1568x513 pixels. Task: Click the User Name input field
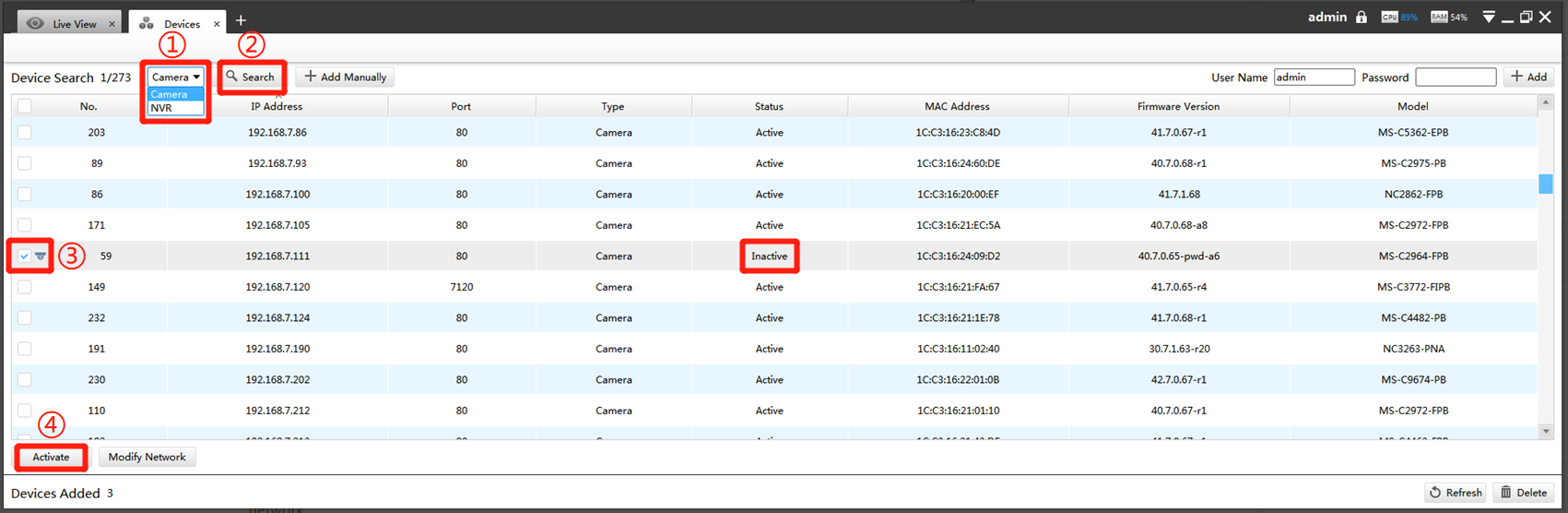point(1315,78)
